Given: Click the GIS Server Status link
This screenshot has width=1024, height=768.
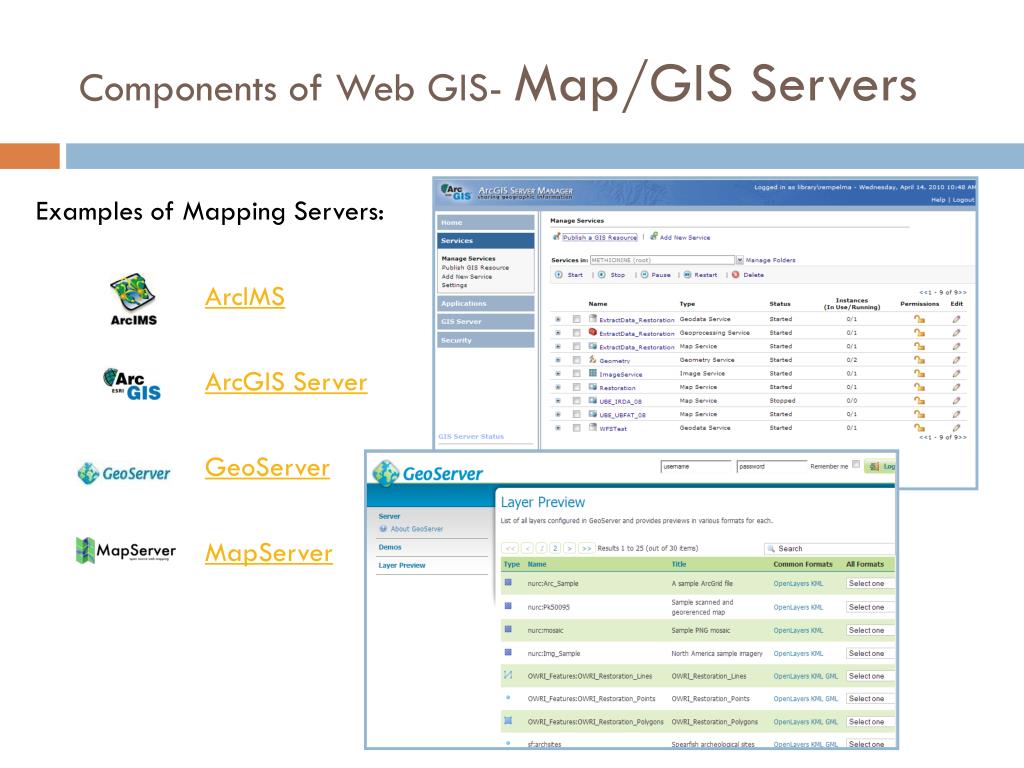Looking at the screenshot, I should click(471, 436).
